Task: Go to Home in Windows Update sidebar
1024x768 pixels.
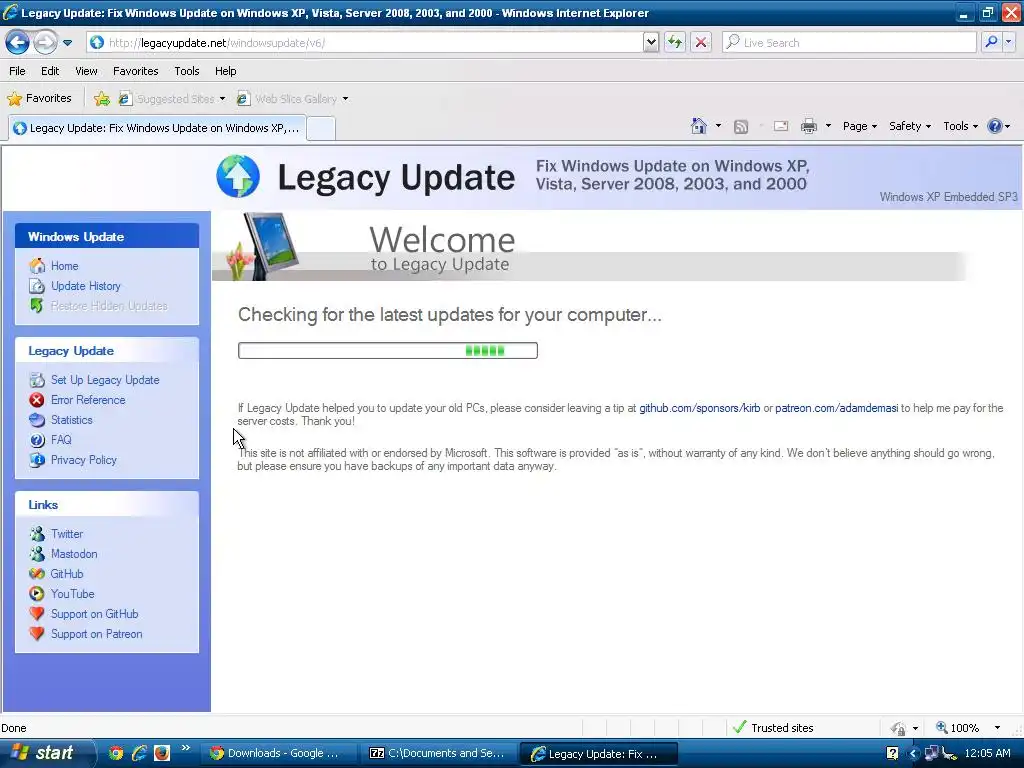Action: tap(65, 266)
